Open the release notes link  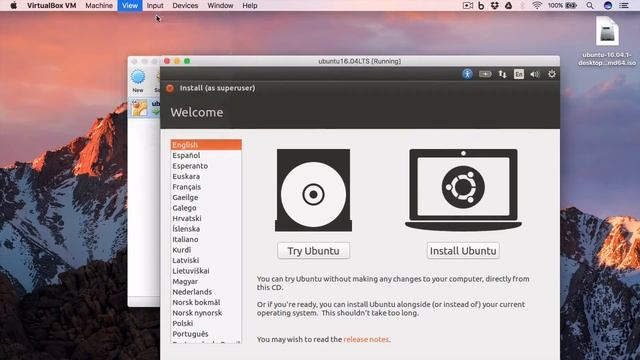click(x=366, y=339)
